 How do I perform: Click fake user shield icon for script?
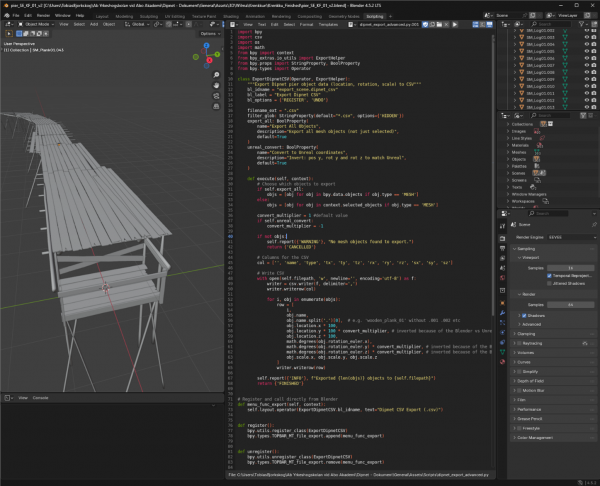425,24
